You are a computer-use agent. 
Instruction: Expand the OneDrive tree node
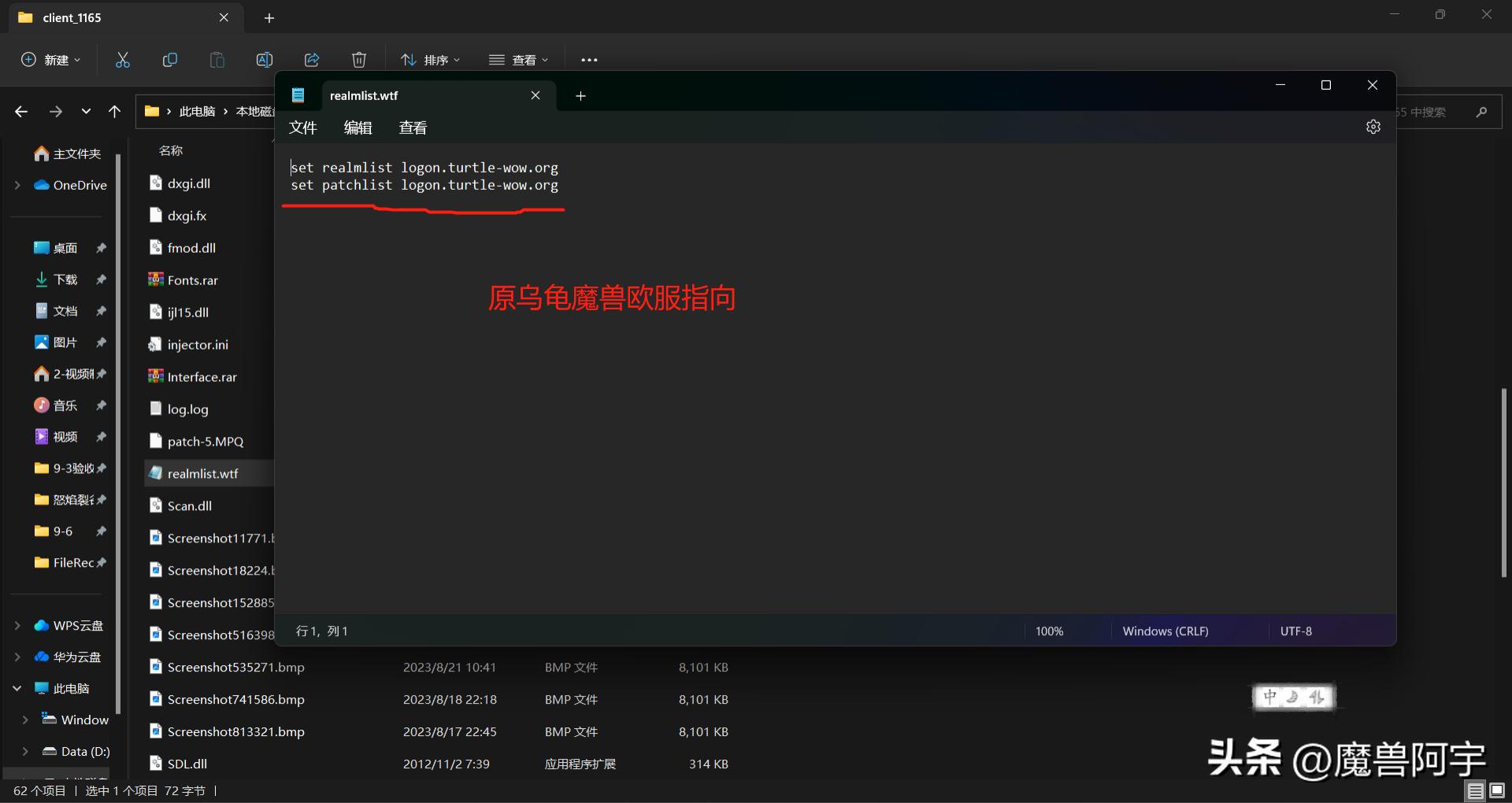[x=17, y=185]
